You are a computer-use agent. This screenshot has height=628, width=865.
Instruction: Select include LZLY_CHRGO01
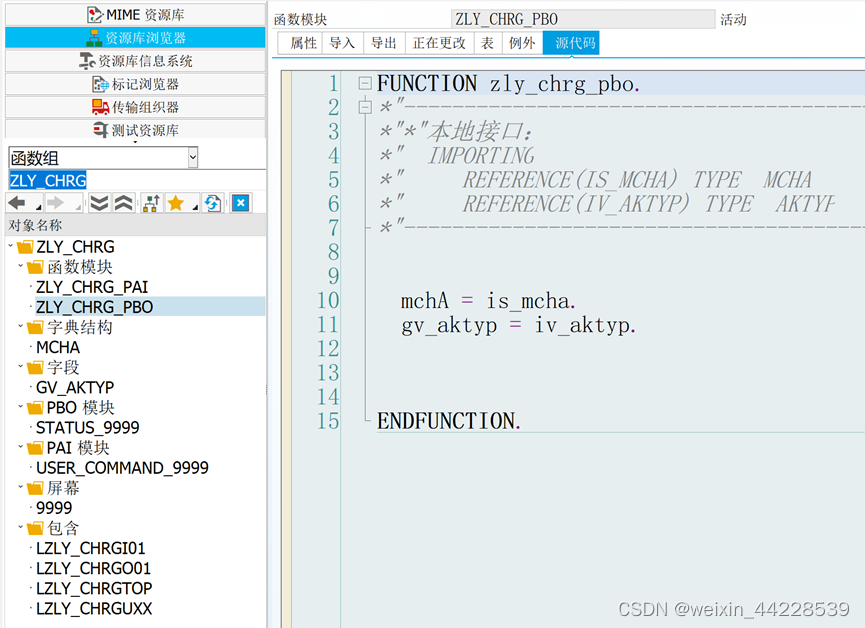click(93, 568)
